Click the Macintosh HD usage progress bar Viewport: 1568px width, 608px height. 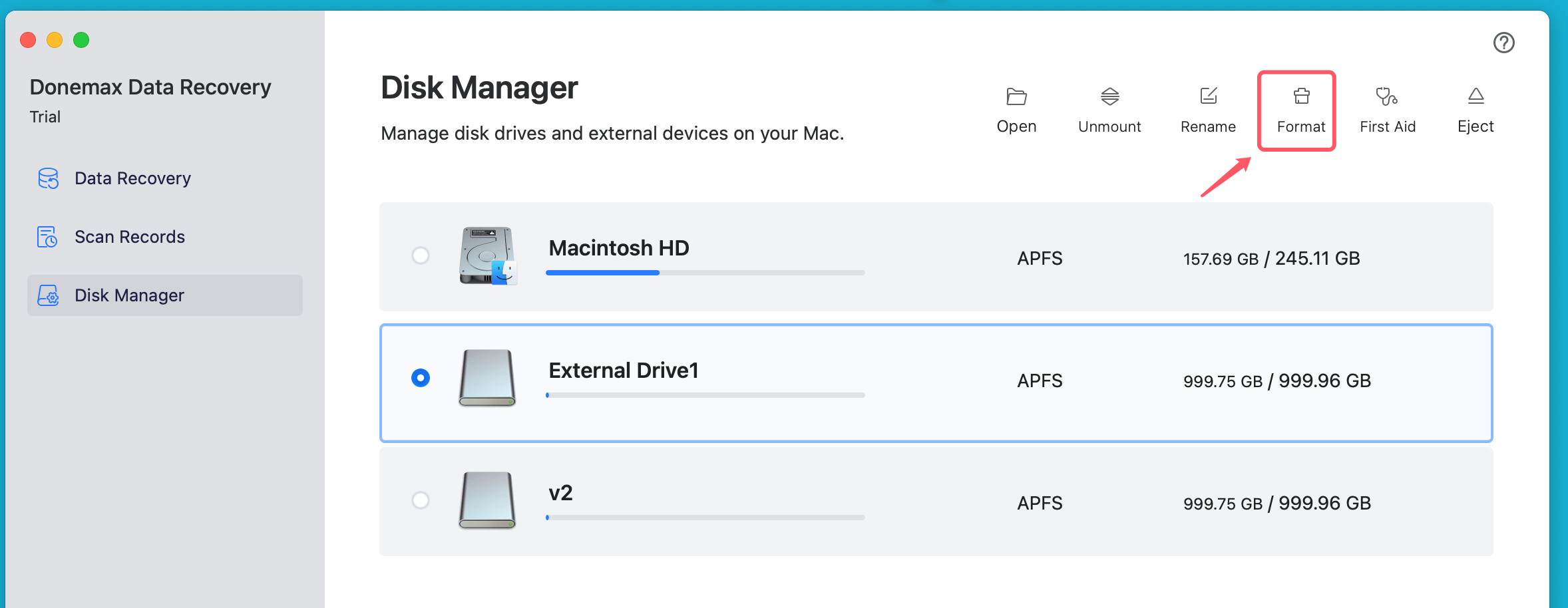click(704, 272)
